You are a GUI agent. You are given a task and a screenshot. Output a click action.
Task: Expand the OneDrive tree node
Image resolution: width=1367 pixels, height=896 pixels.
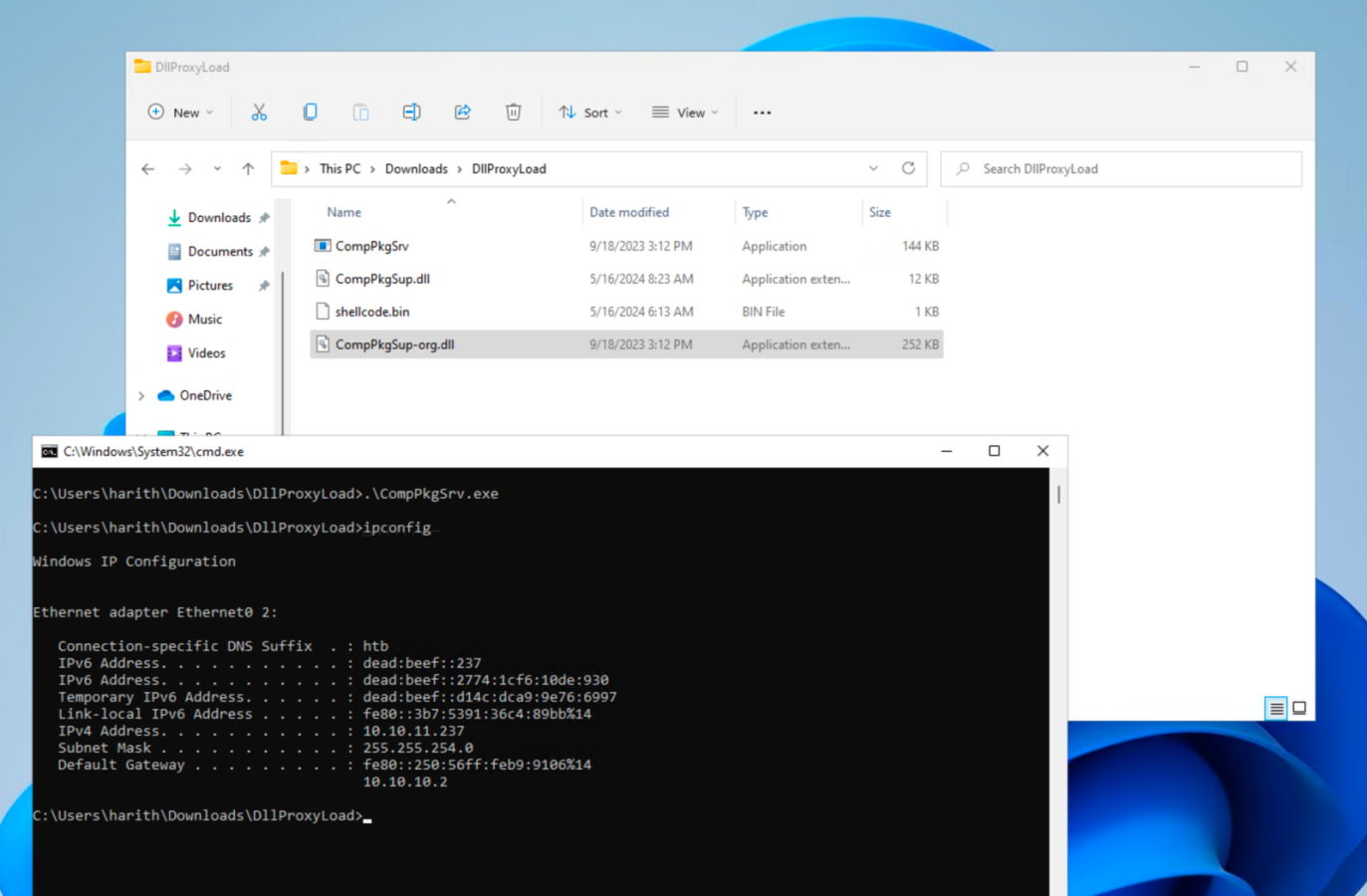pos(141,395)
